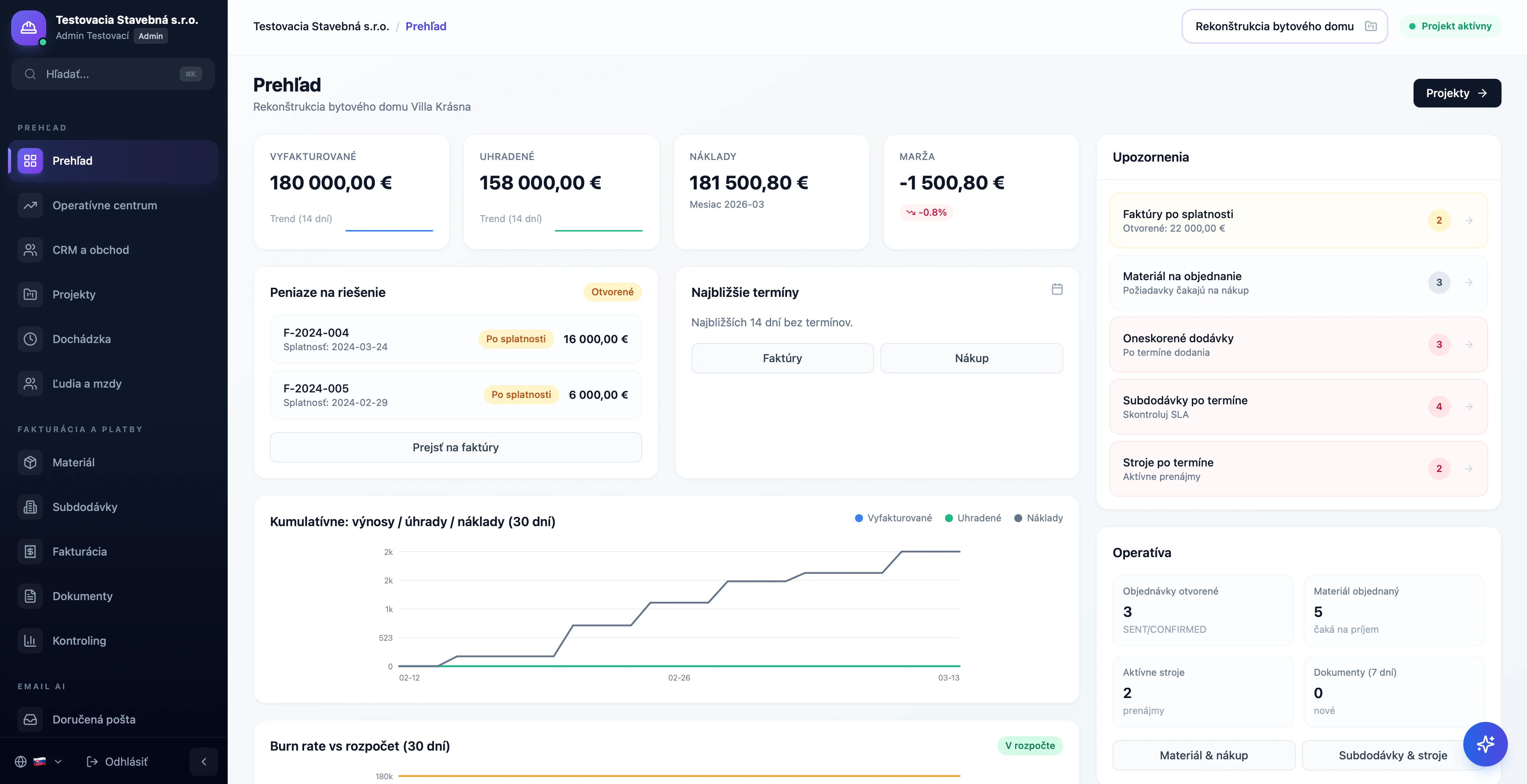1527x784 pixels.
Task: Open invoice F-2024-005 row
Action: coord(455,395)
